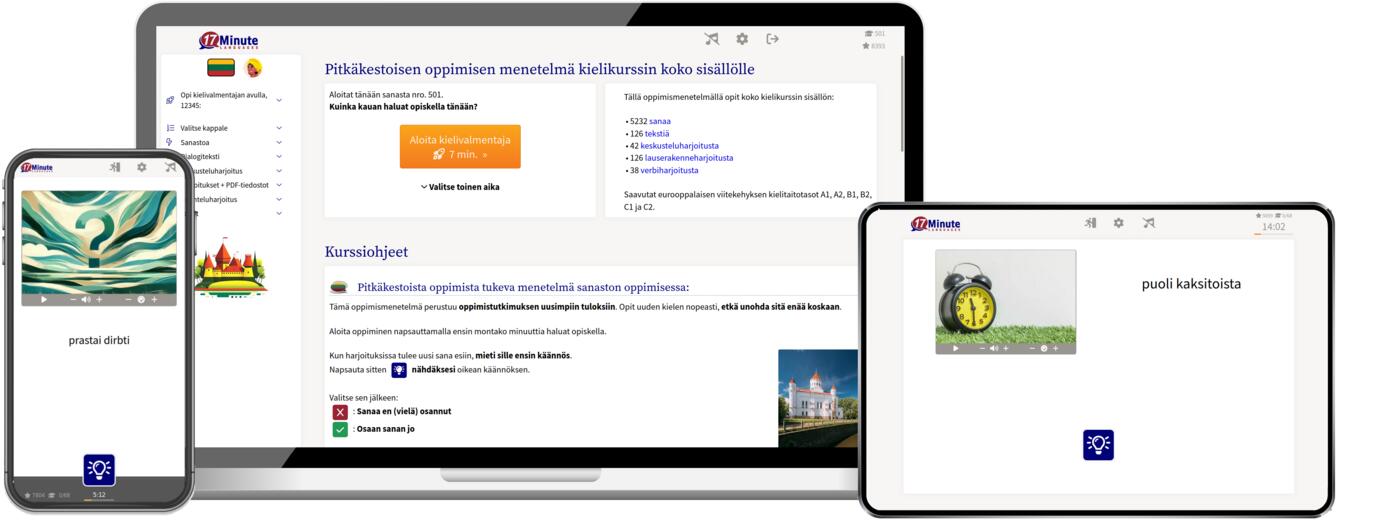Viewport: 1400px width, 532px height.
Task: Open the 'keskusteluharjoitusta' link
Action: (679, 145)
